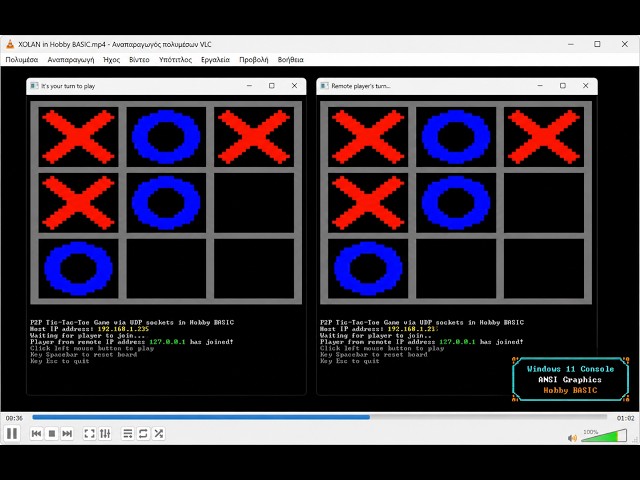Mute audio via the speaker icon
This screenshot has height=480, width=640.
[x=572, y=438]
